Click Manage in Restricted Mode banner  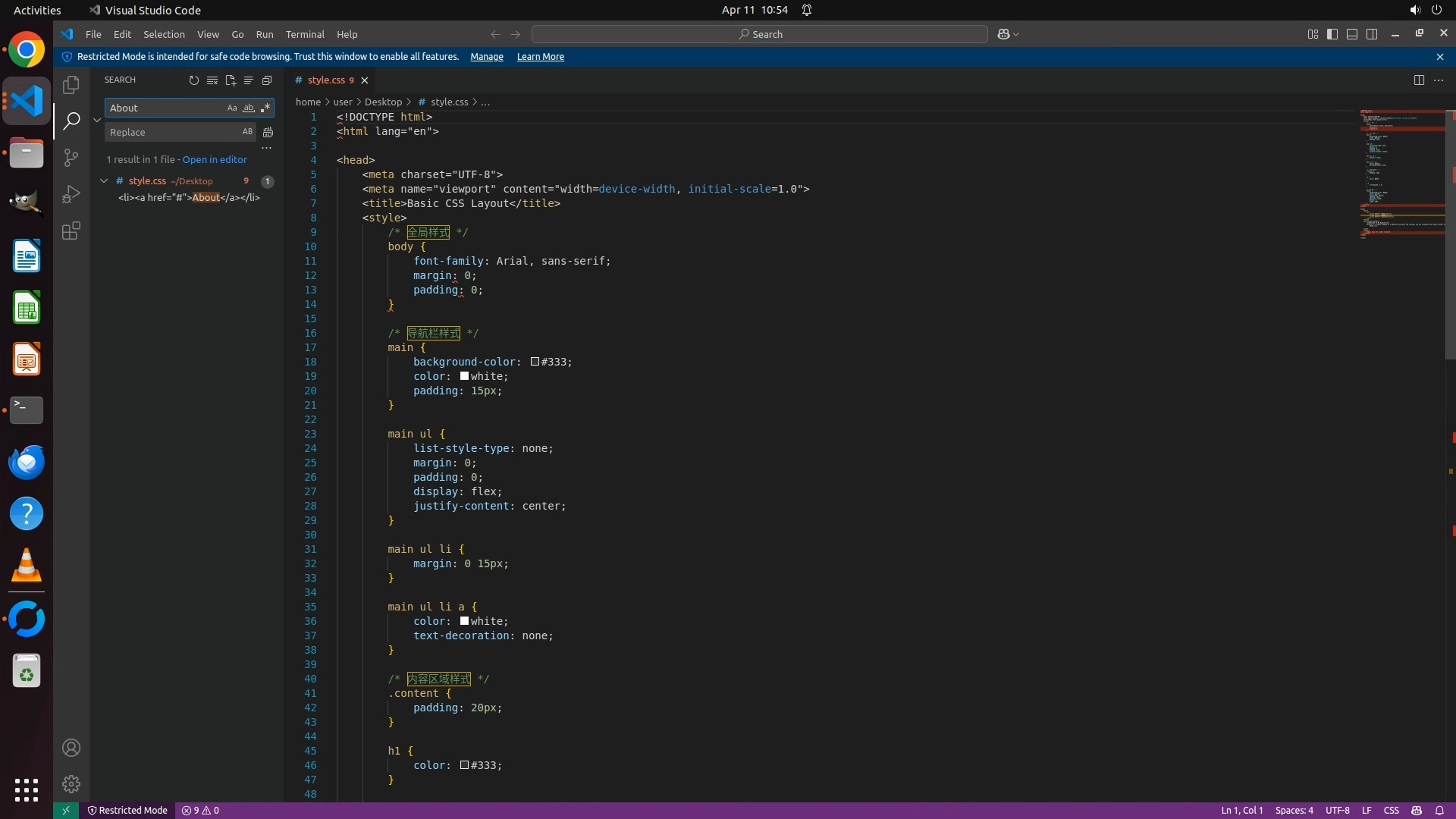[x=486, y=57]
